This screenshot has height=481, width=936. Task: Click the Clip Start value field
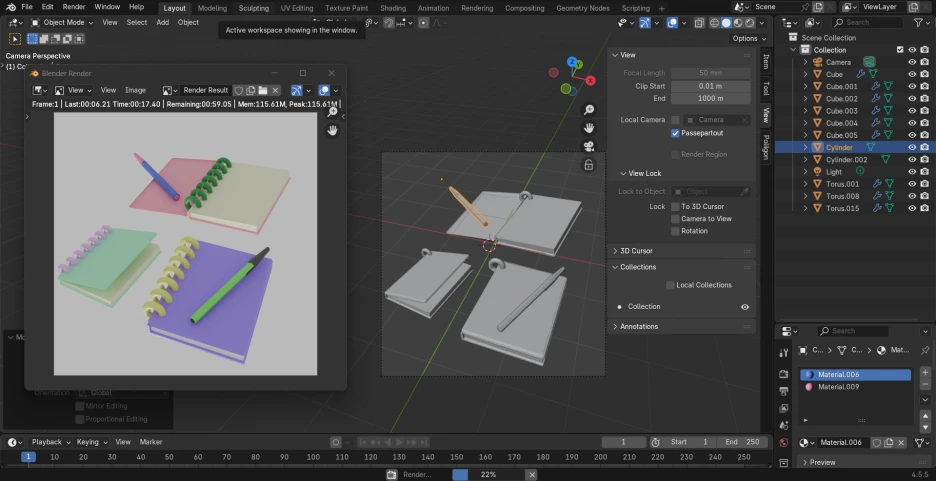[x=710, y=86]
